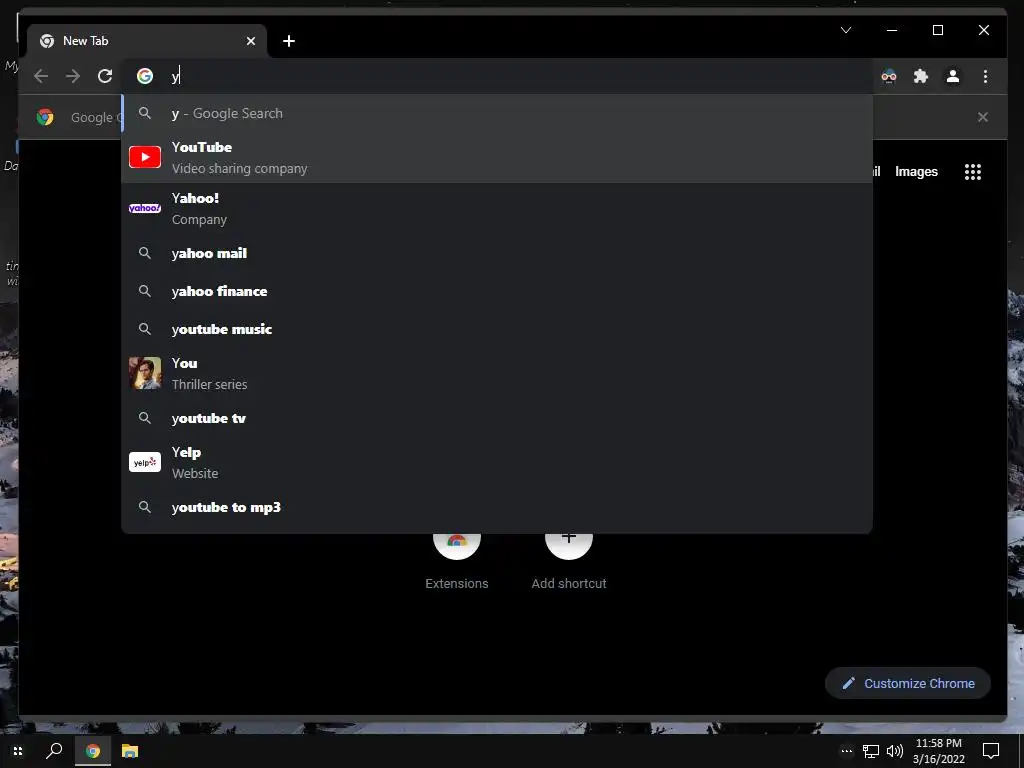Open the Windows Start menu
1024x768 pixels.
pos(18,751)
